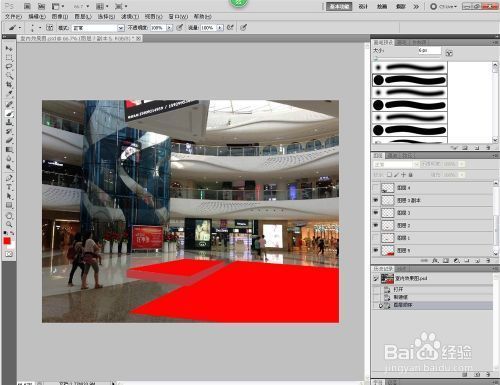The height and width of the screenshot is (385, 500).
Task: Toggle Quick Mask mode
Action: (9, 254)
